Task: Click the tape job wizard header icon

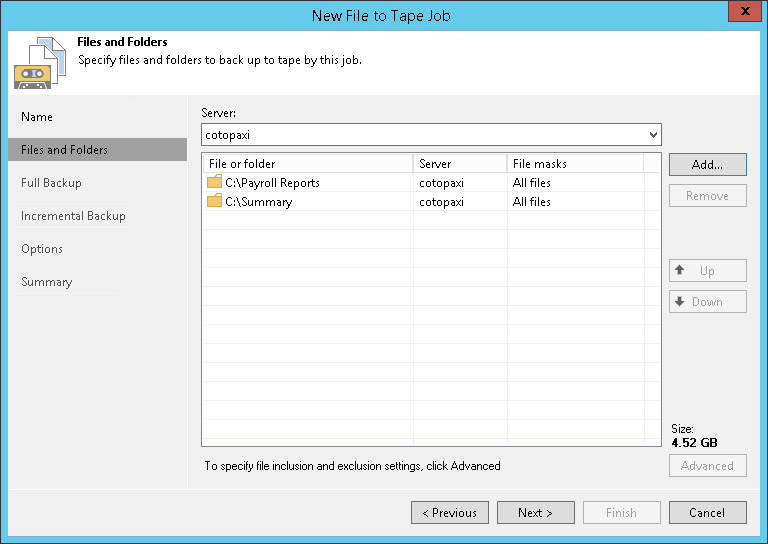Action: 35,63
